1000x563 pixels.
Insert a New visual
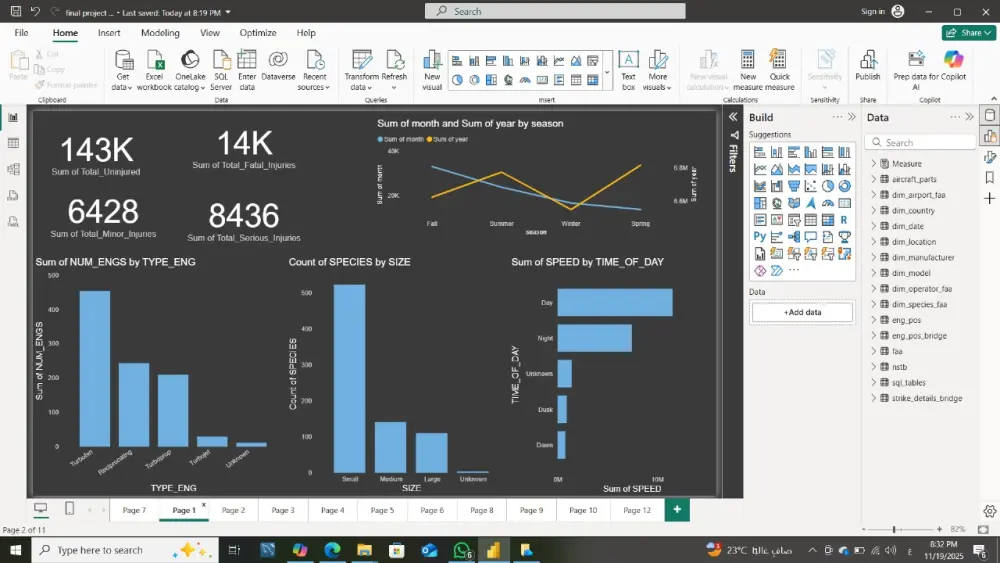[x=432, y=70]
